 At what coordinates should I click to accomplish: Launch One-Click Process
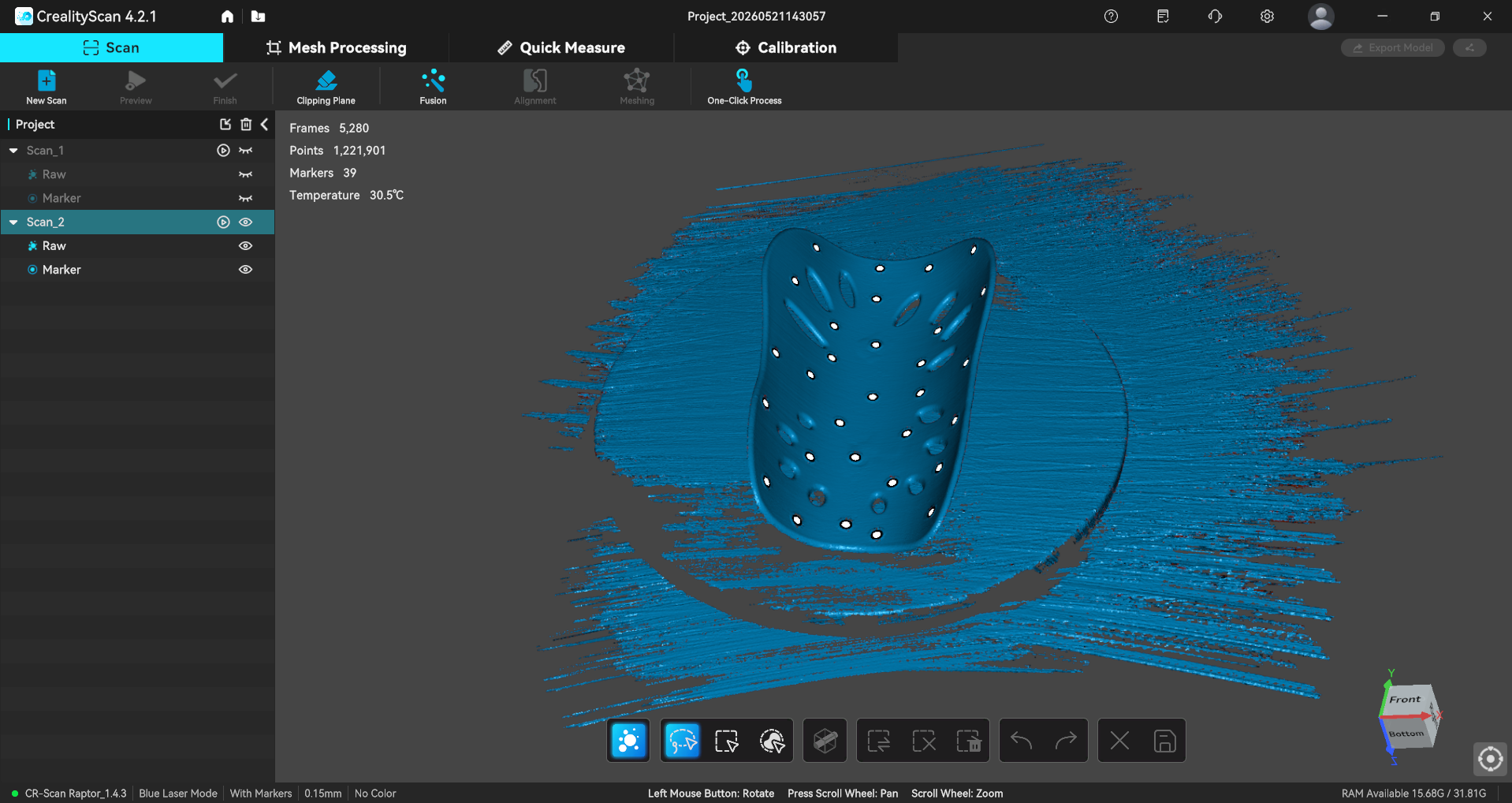[x=744, y=87]
